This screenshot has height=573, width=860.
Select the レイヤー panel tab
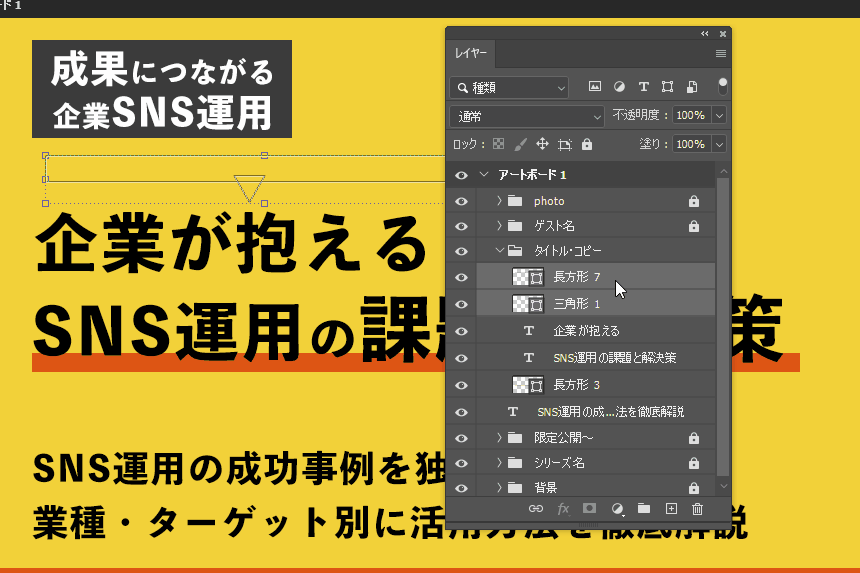tap(471, 53)
